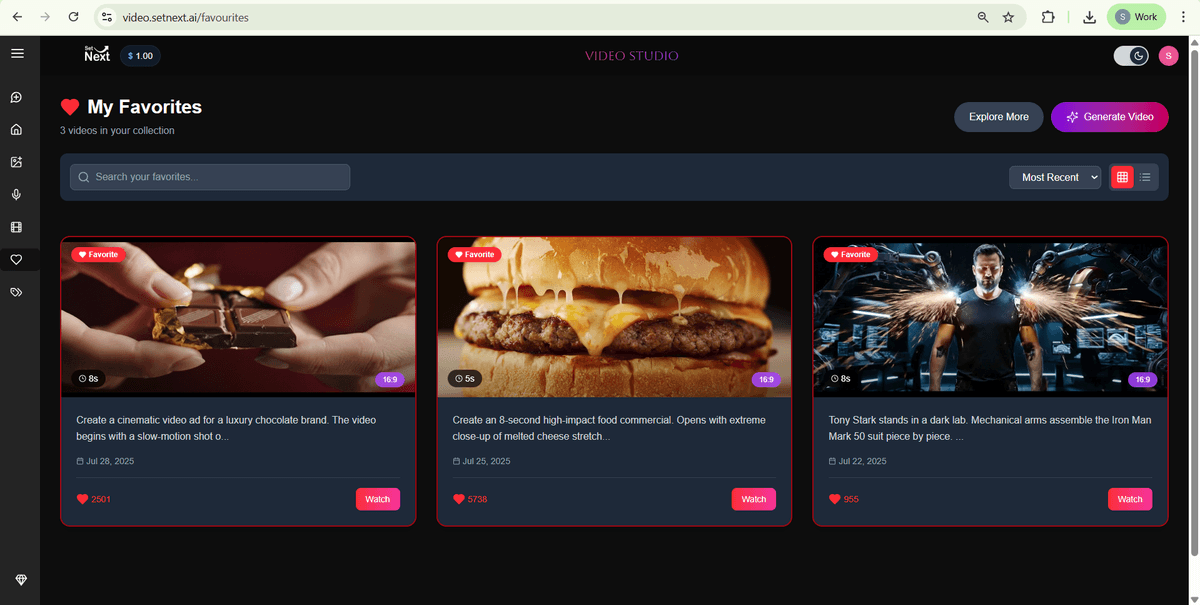
Task: Select the Favorites heart item in the sidebar
Action: (x=16, y=260)
